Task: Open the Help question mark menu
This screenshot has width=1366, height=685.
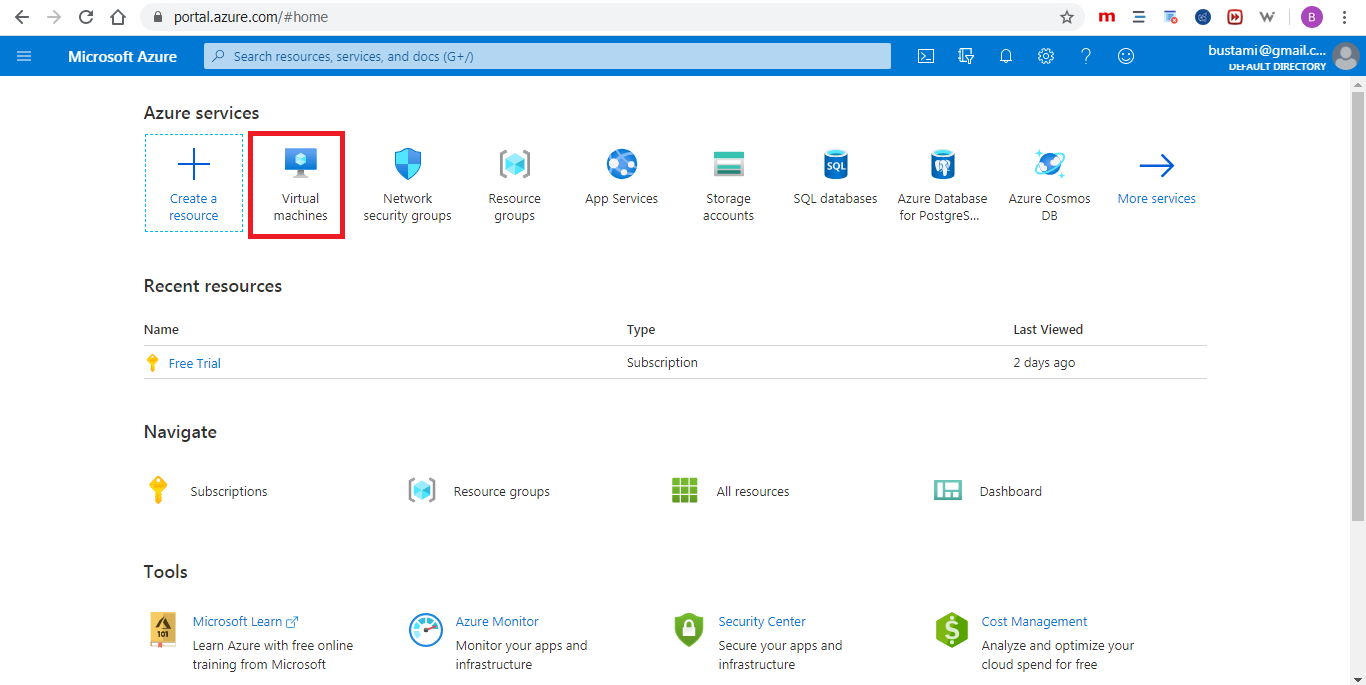Action: tap(1086, 56)
